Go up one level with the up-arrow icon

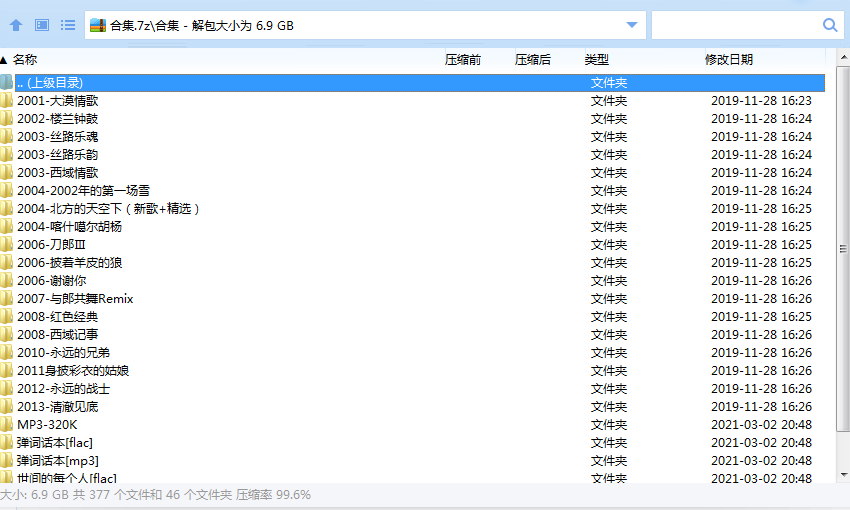tap(16, 25)
